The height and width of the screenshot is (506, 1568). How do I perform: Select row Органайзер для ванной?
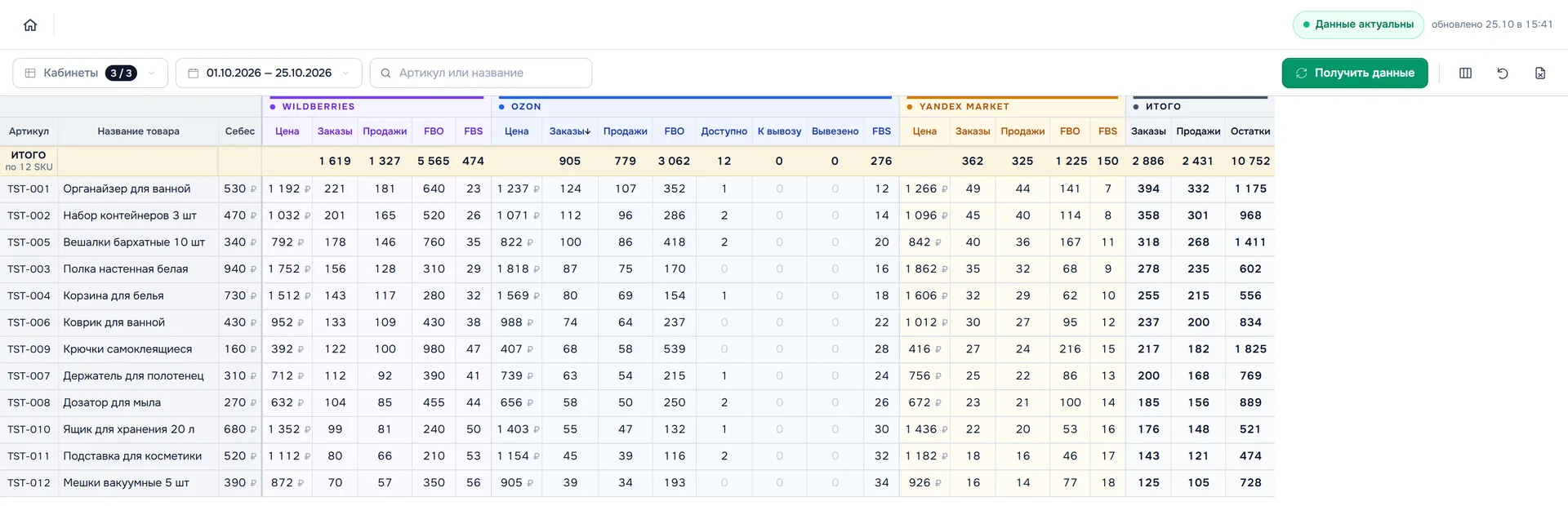(x=637, y=189)
